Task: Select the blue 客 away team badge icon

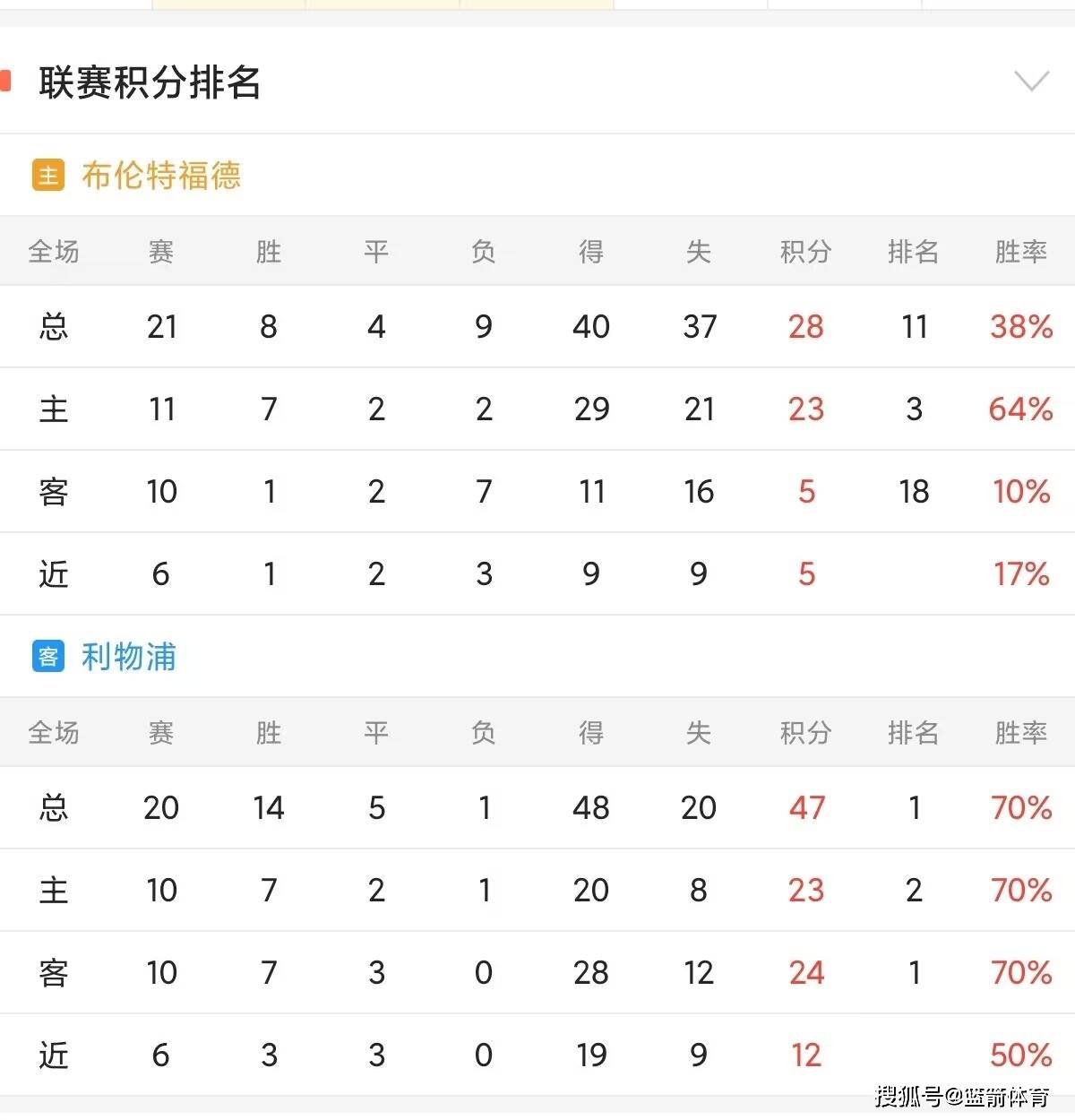Action: 47,657
